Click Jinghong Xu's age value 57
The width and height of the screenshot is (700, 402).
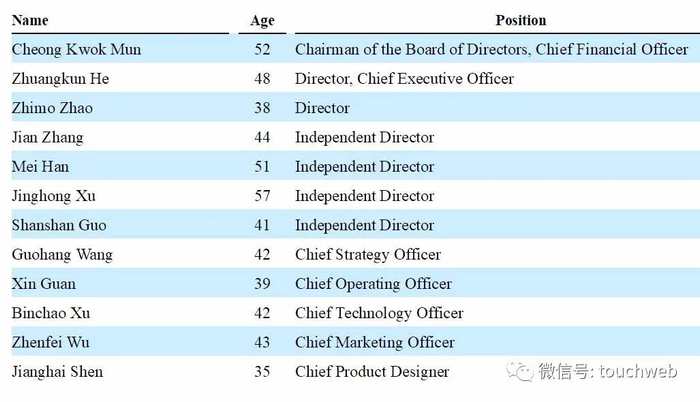tap(262, 196)
